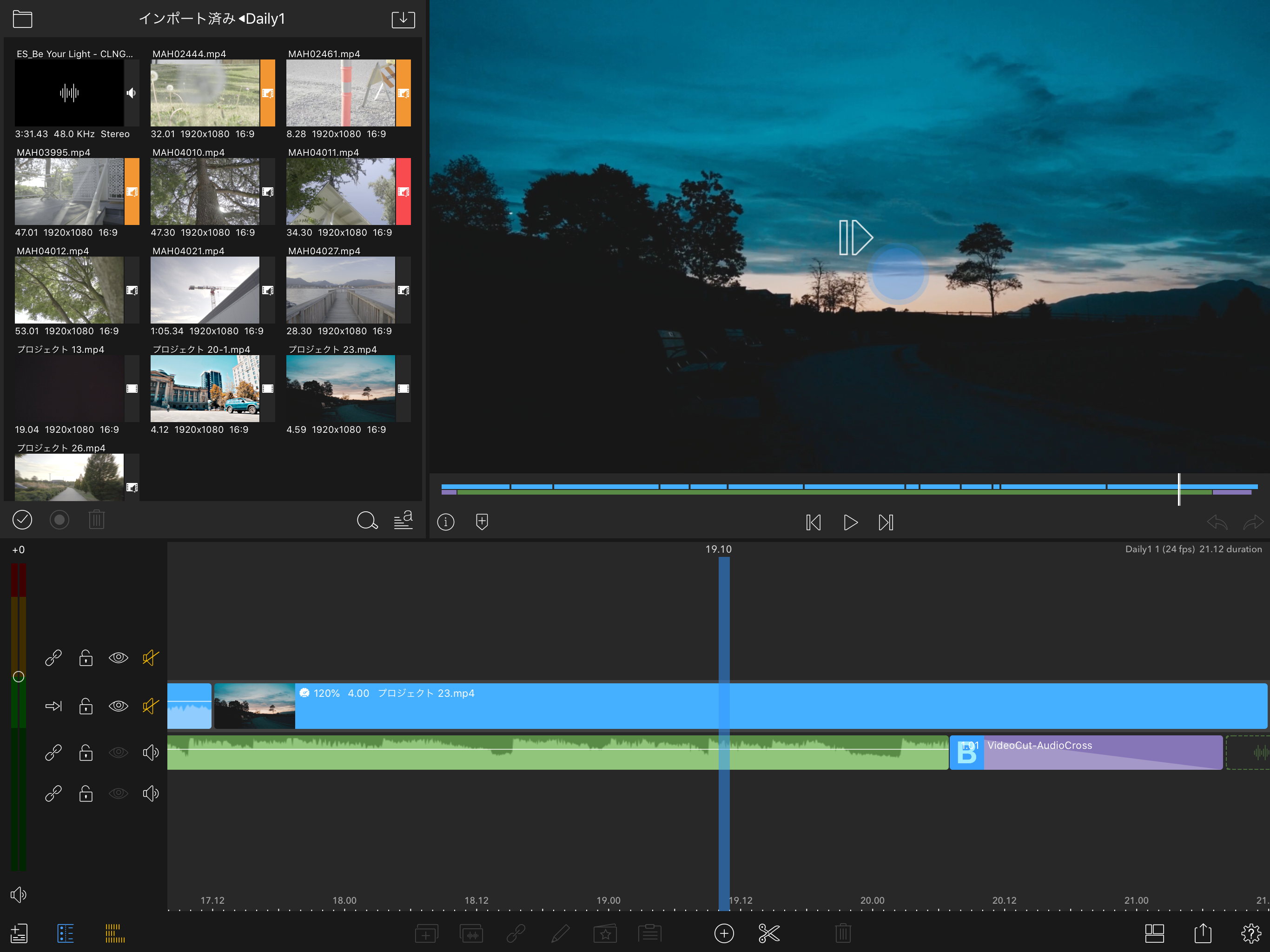Screen dimensions: 1270x952
Task: Open the settings gear
Action: click(x=1251, y=933)
